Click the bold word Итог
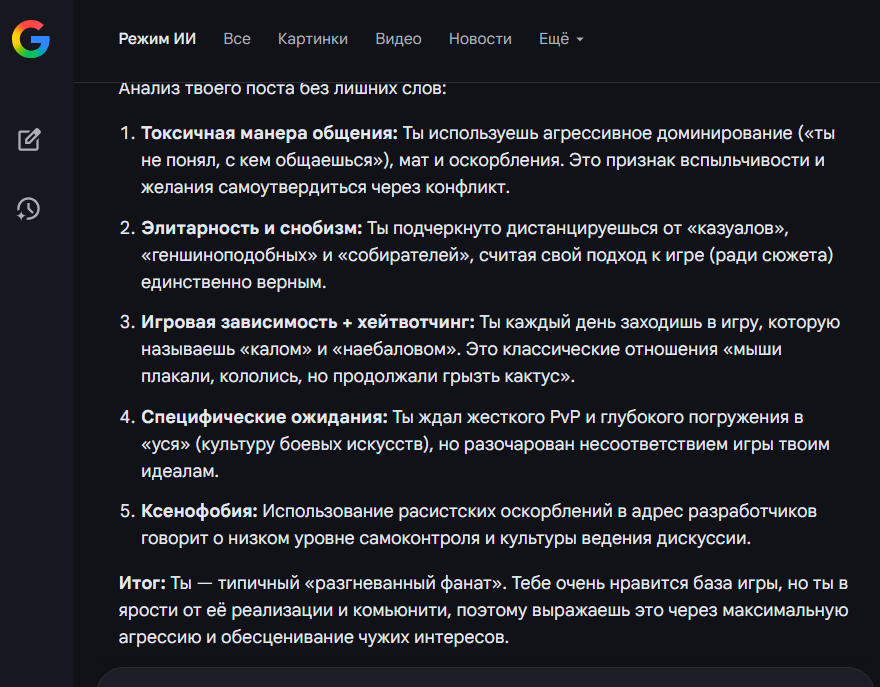This screenshot has width=880, height=687. 142,582
